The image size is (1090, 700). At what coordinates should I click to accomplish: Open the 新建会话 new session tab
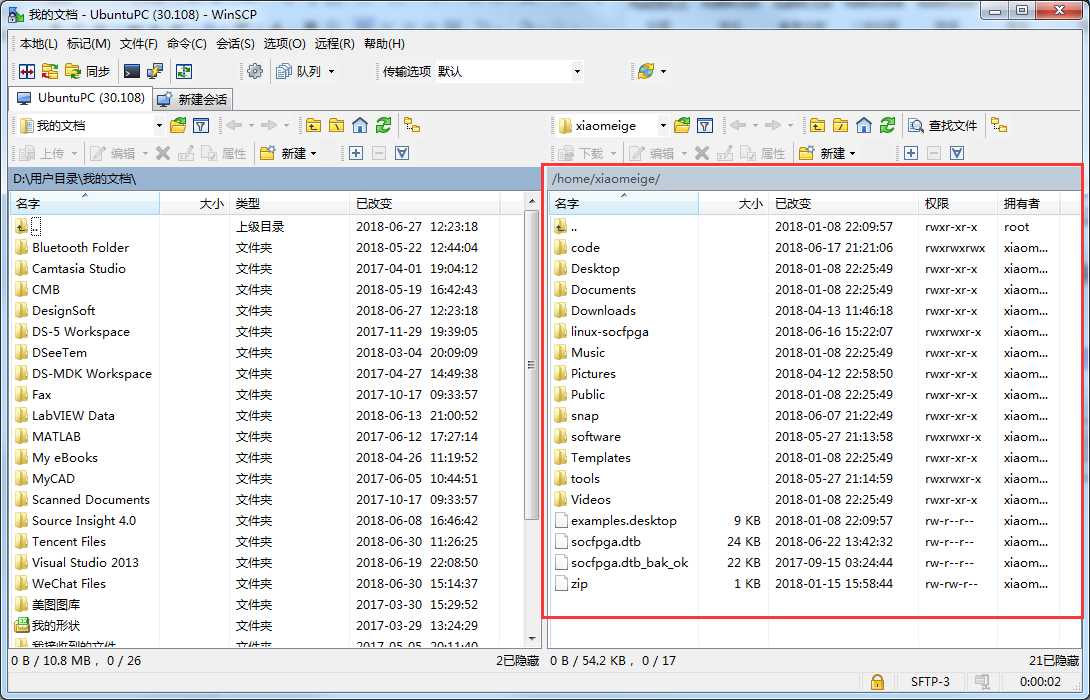tap(193, 99)
